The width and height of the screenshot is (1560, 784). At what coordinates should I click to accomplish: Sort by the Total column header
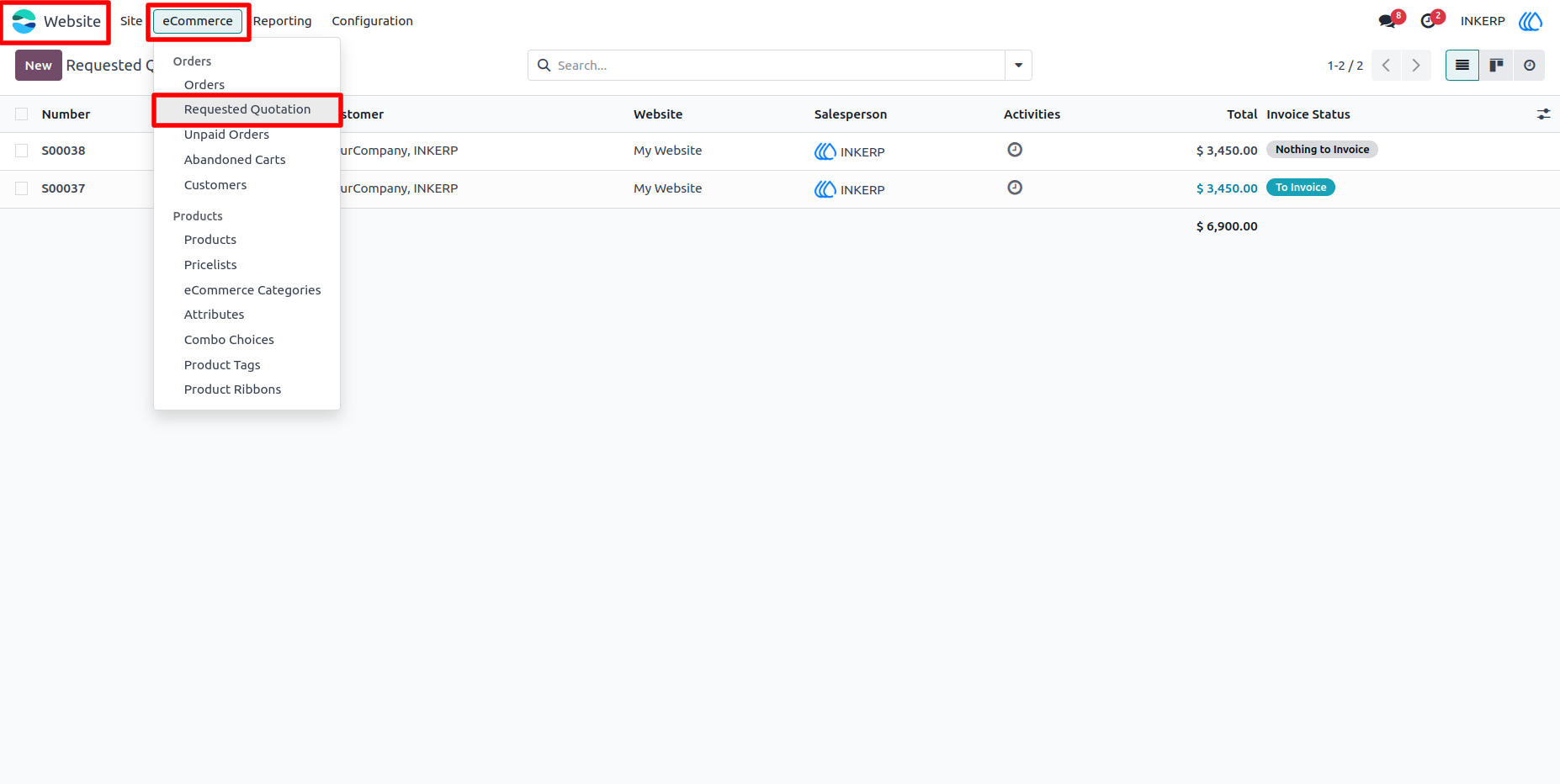[x=1242, y=114]
